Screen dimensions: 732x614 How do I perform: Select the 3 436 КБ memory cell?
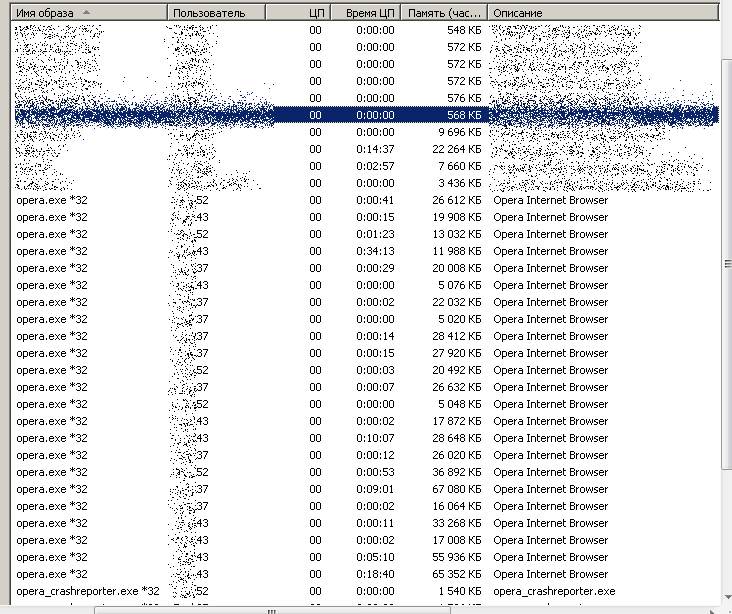coord(460,183)
